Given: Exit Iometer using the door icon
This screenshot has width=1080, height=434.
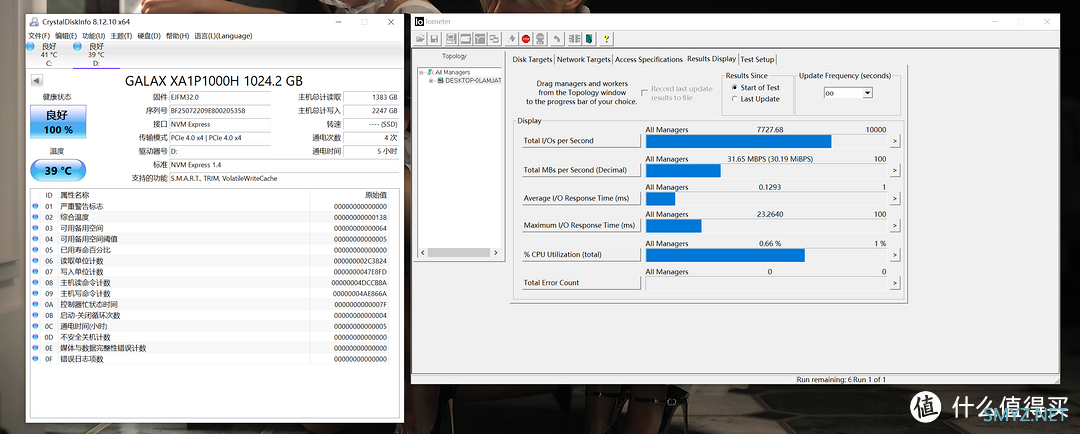Looking at the screenshot, I should click(589, 39).
